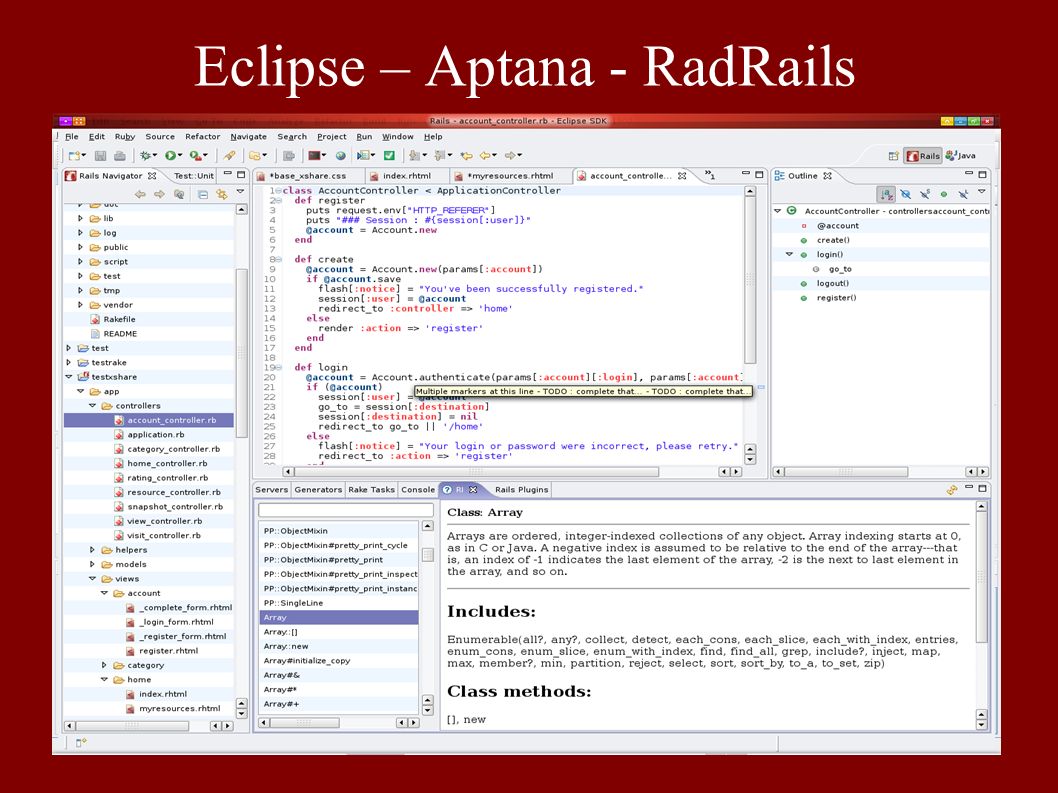Image resolution: width=1058 pixels, height=793 pixels.
Task: Open the web browser globe icon
Action: click(341, 156)
